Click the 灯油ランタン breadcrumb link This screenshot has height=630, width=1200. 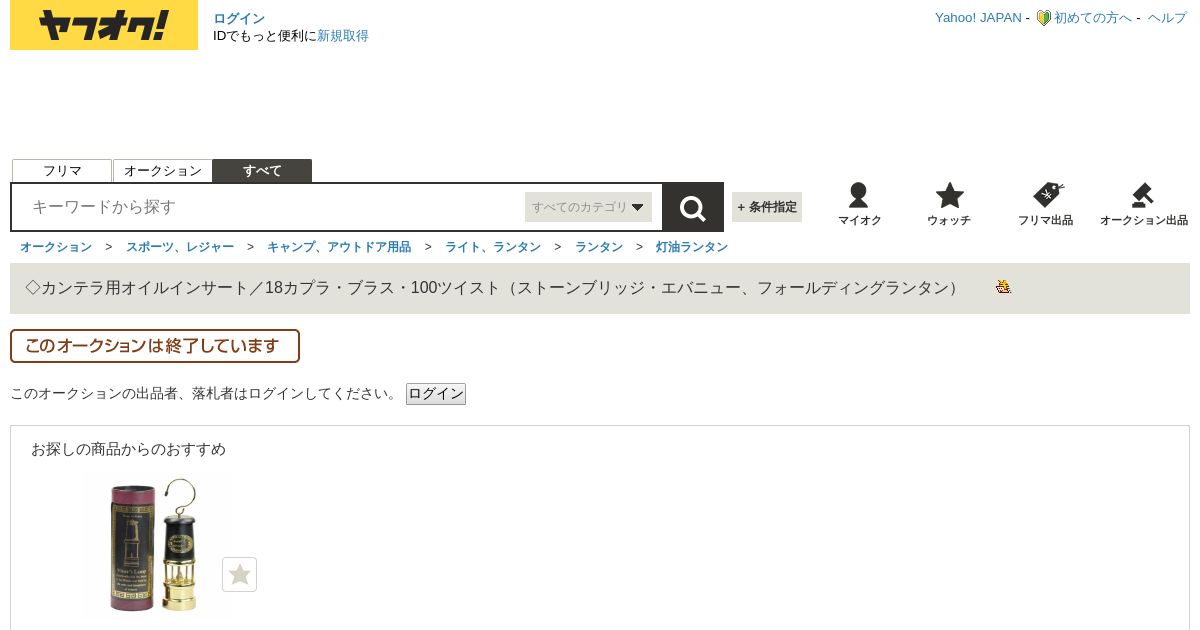tap(692, 247)
